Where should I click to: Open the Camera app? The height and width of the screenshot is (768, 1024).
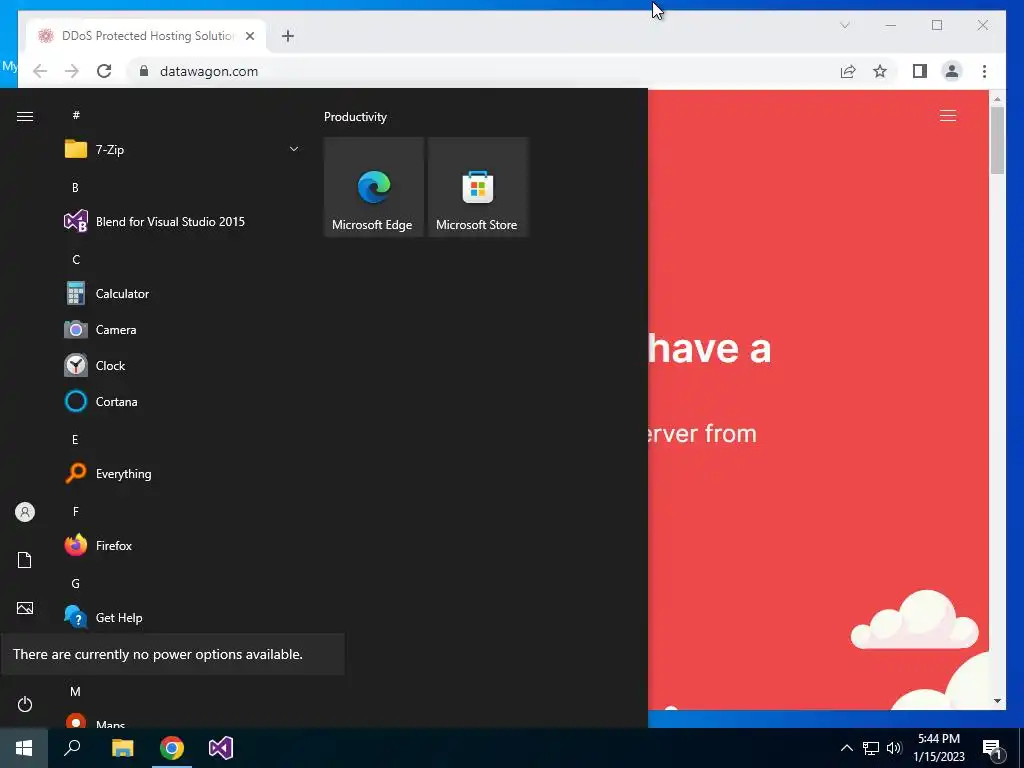(x=182, y=330)
